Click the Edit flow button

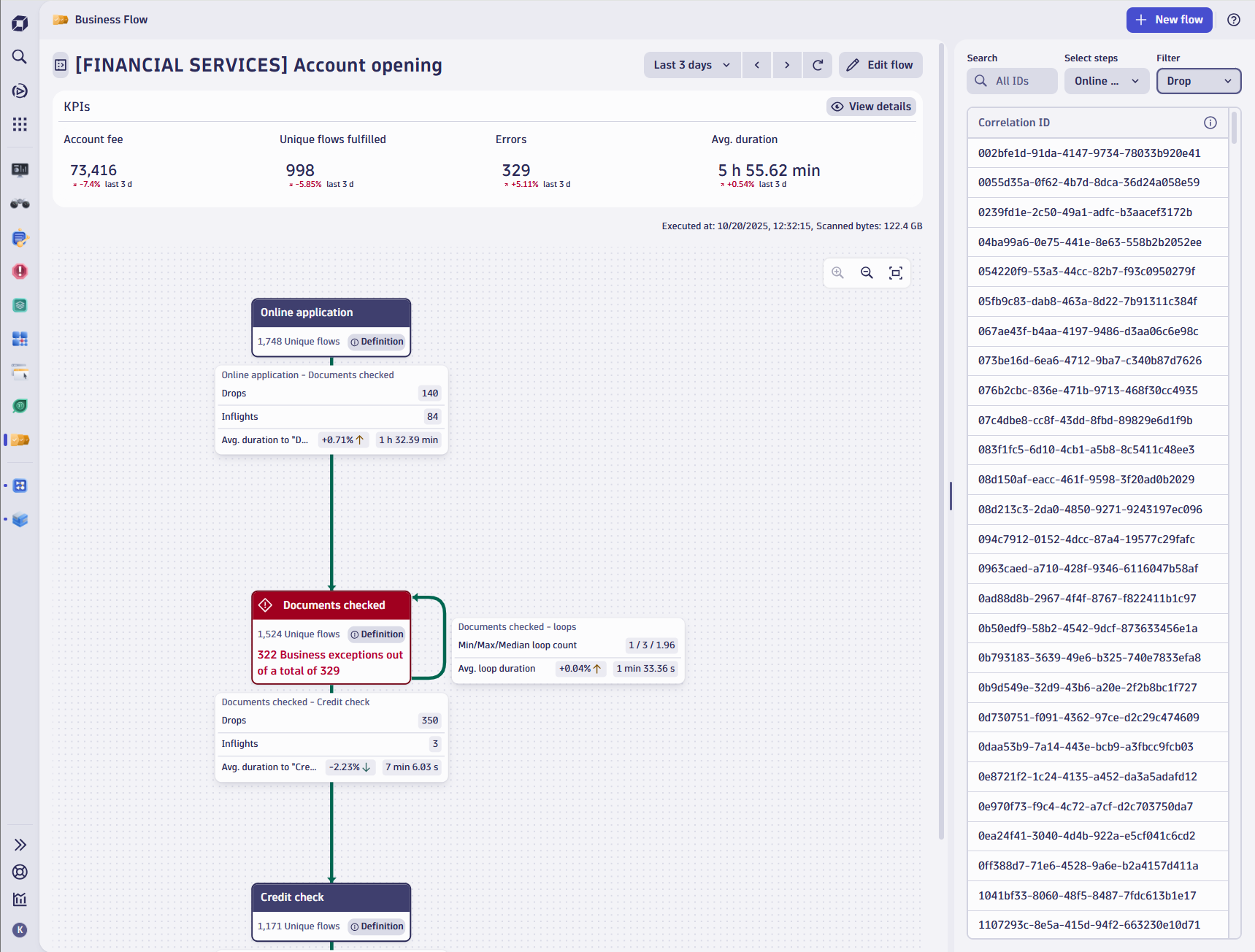(880, 65)
